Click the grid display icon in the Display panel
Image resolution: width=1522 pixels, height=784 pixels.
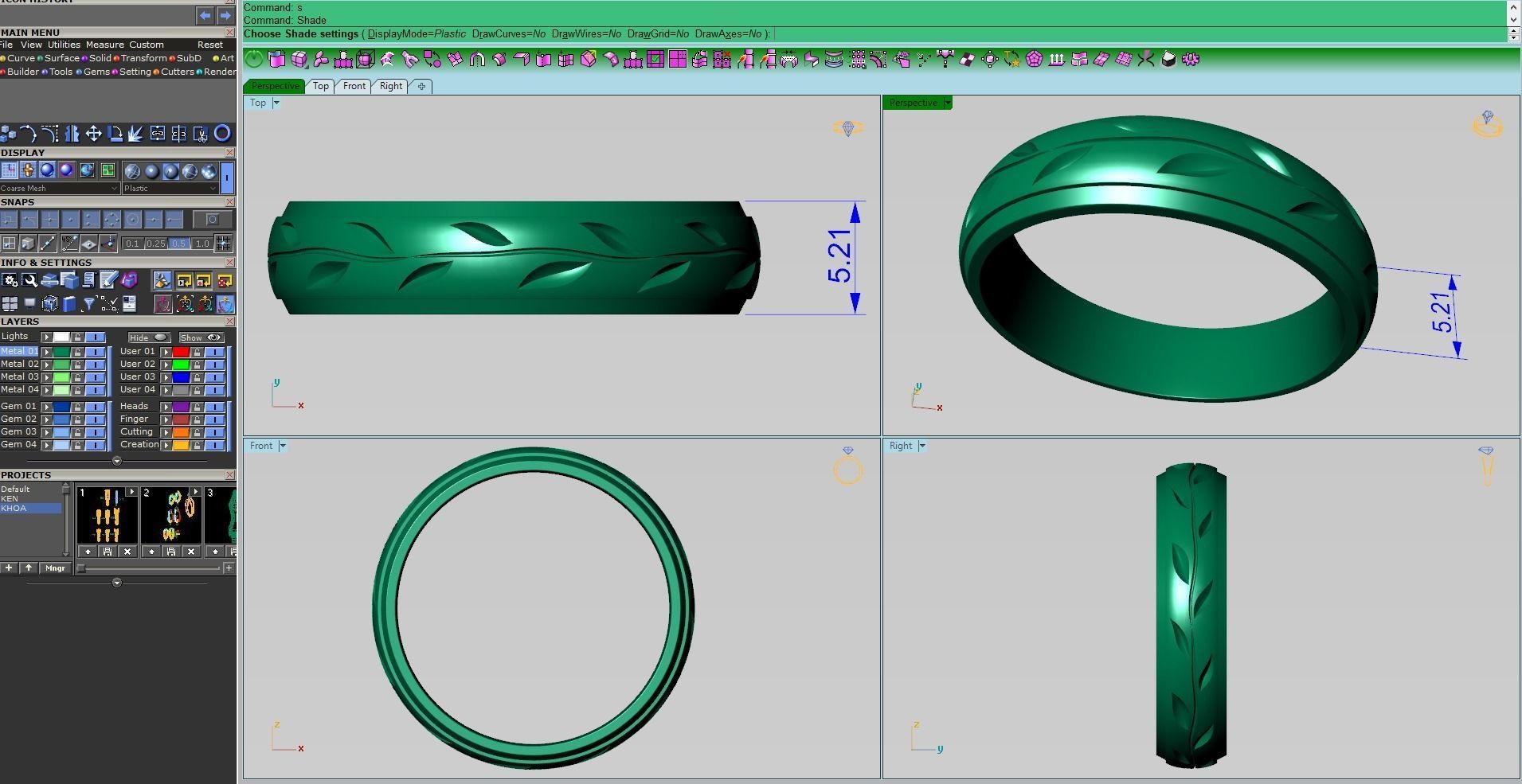click(9, 170)
